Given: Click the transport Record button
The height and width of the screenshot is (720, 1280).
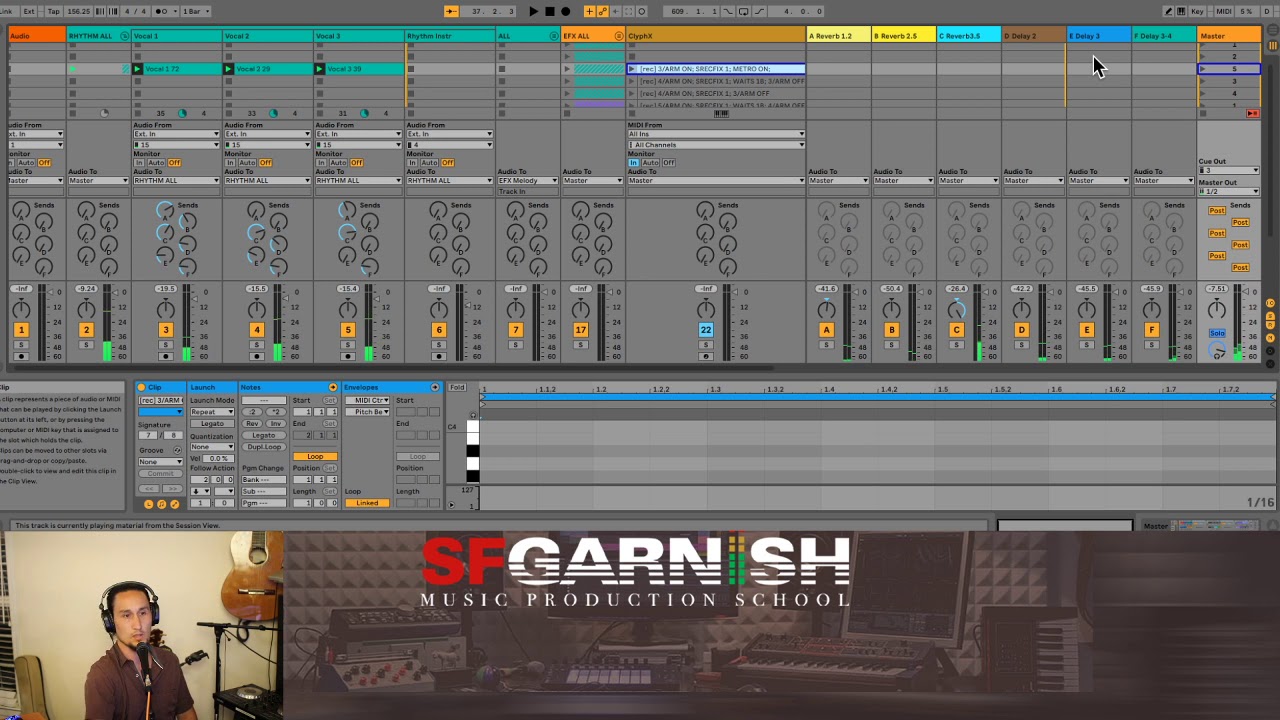Looking at the screenshot, I should [565, 11].
